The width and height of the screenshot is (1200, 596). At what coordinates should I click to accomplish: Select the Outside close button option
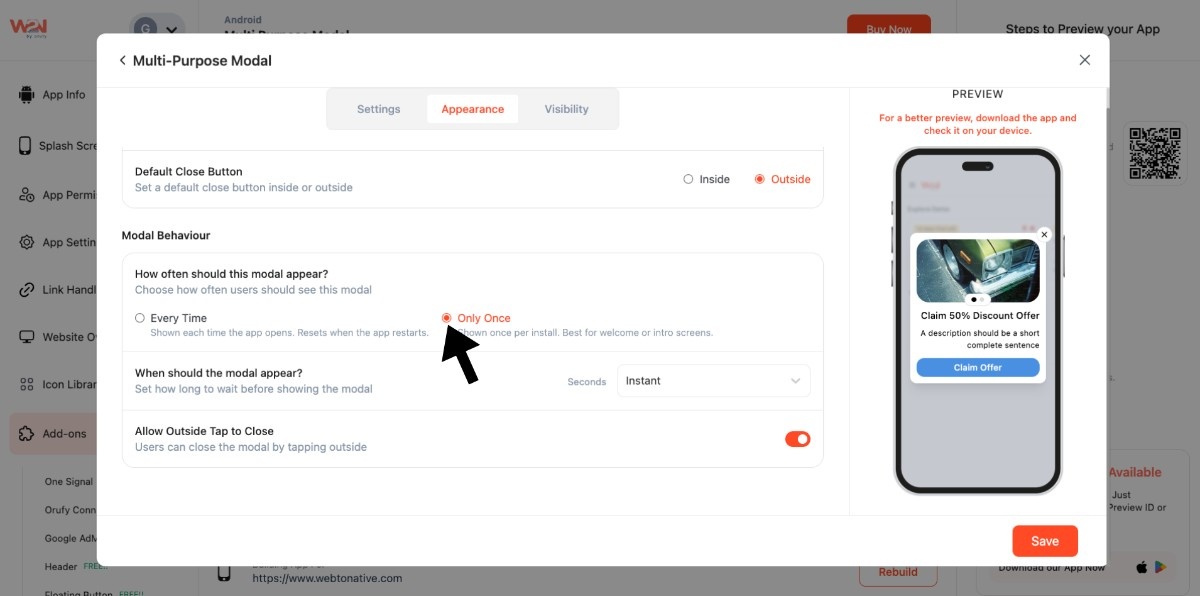point(760,180)
